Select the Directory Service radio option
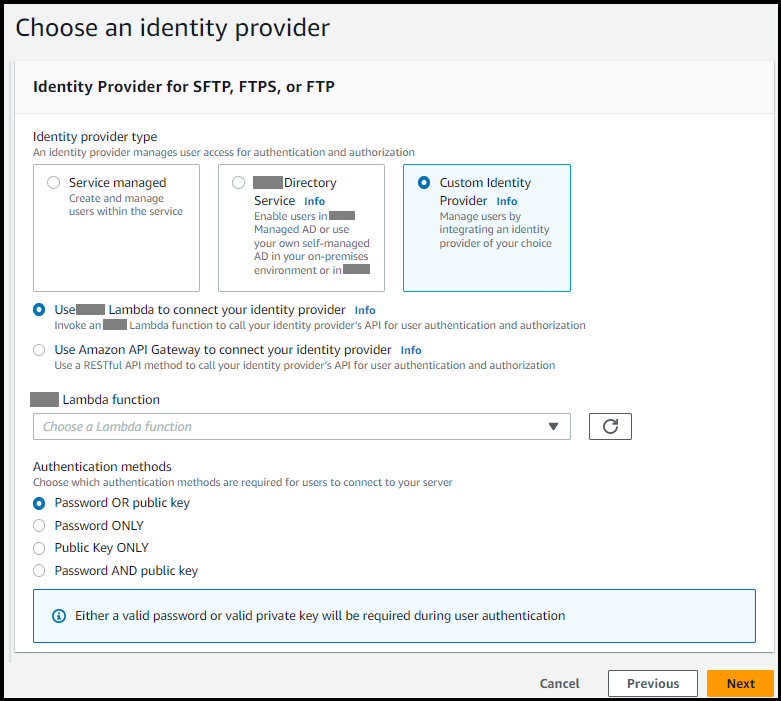The width and height of the screenshot is (781, 701). click(x=238, y=183)
